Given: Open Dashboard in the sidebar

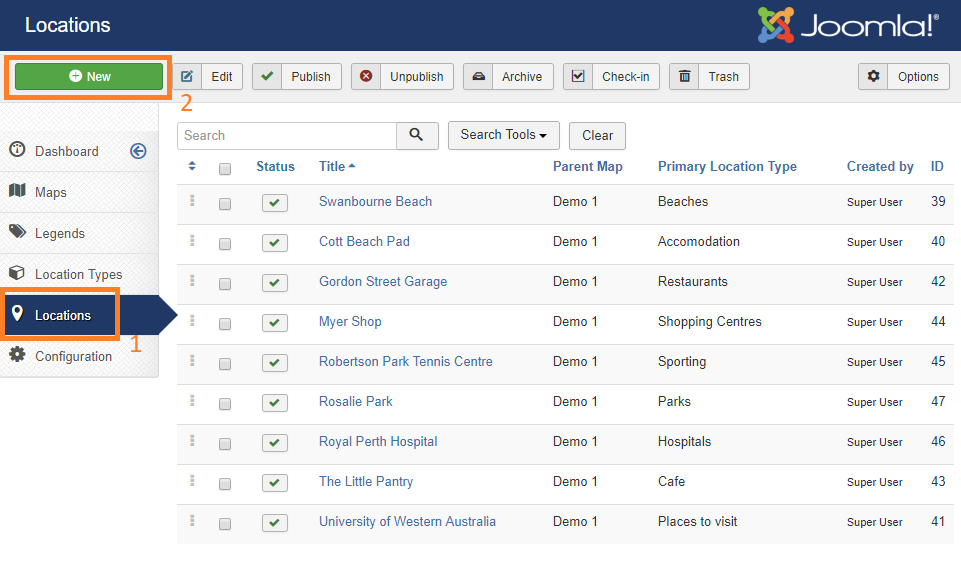Looking at the screenshot, I should click(x=66, y=151).
